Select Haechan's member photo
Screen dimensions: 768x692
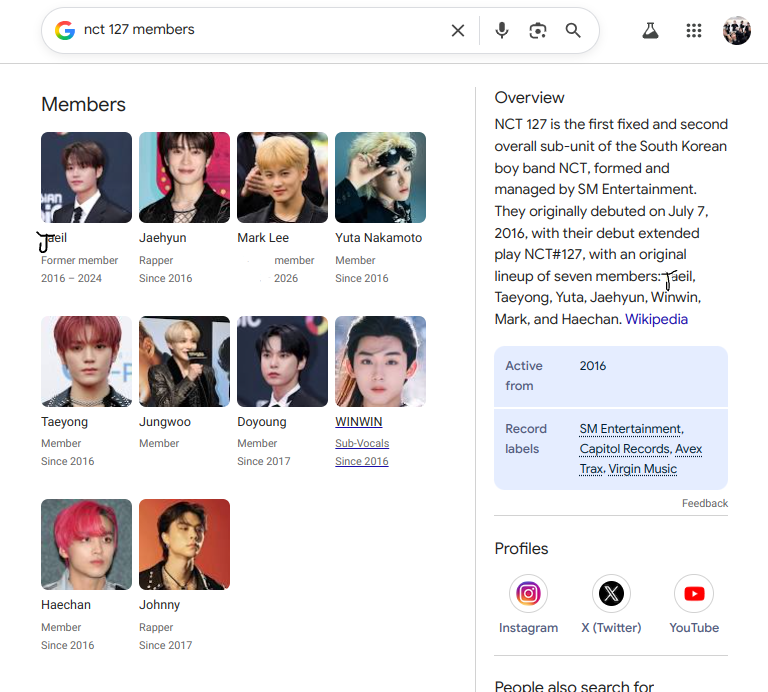[x=86, y=545]
